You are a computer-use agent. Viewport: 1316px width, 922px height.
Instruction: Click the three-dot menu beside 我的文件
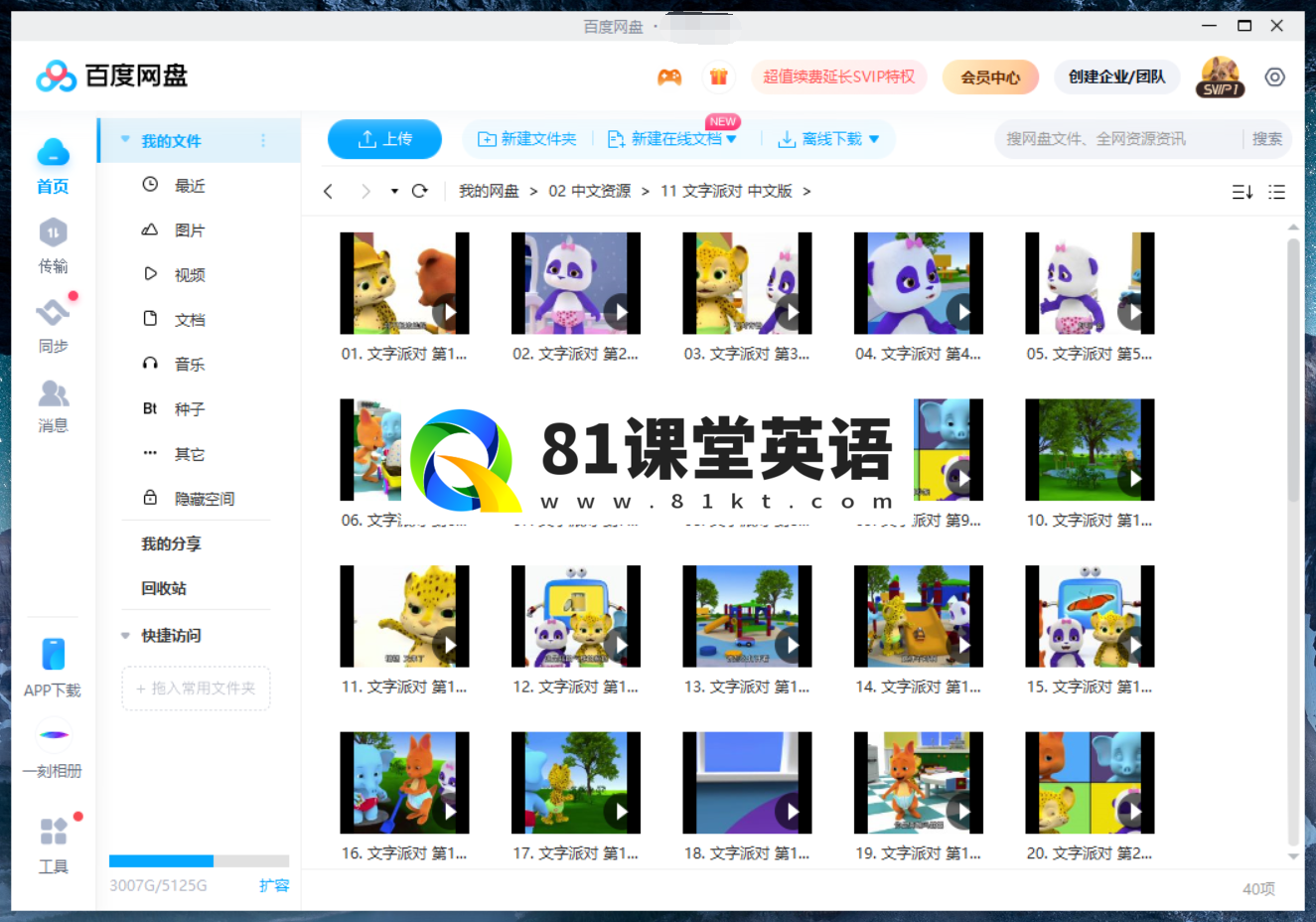(263, 141)
